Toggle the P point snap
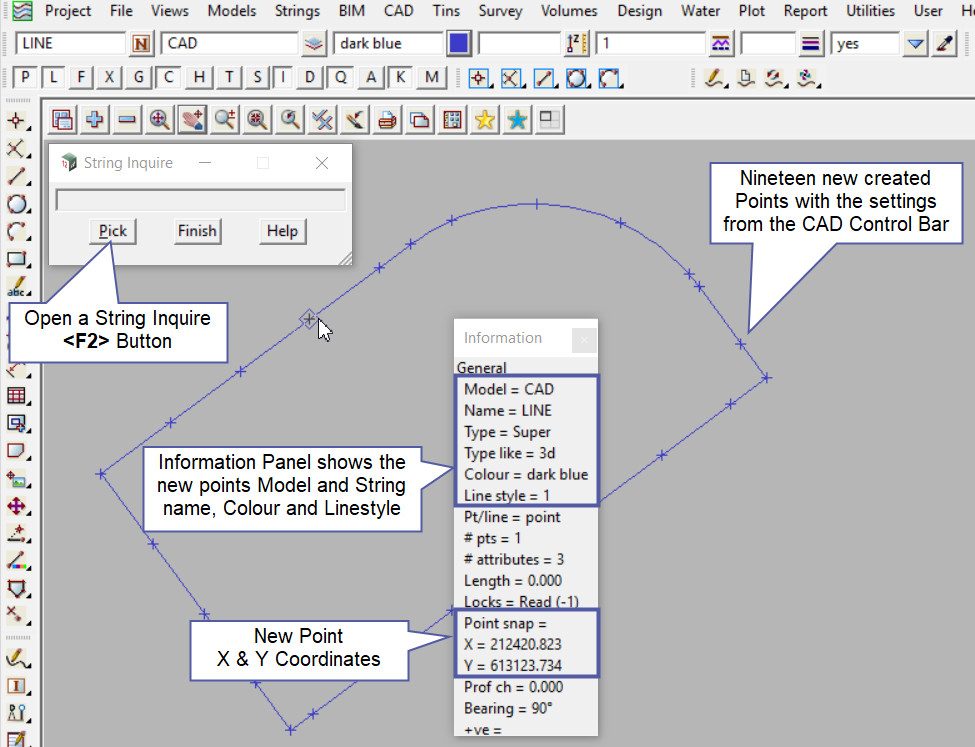 [25, 78]
